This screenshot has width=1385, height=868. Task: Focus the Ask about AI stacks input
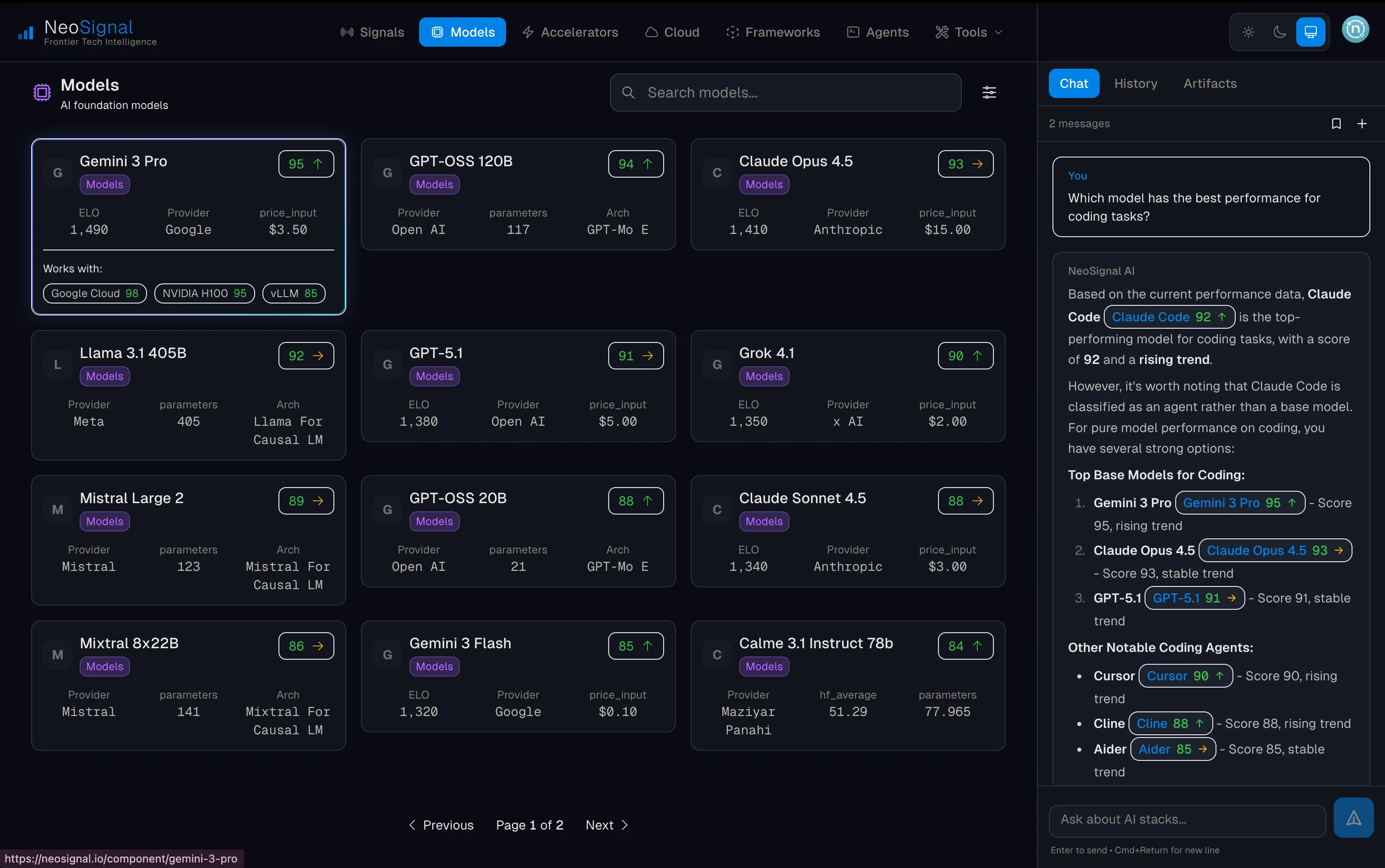click(x=1187, y=820)
